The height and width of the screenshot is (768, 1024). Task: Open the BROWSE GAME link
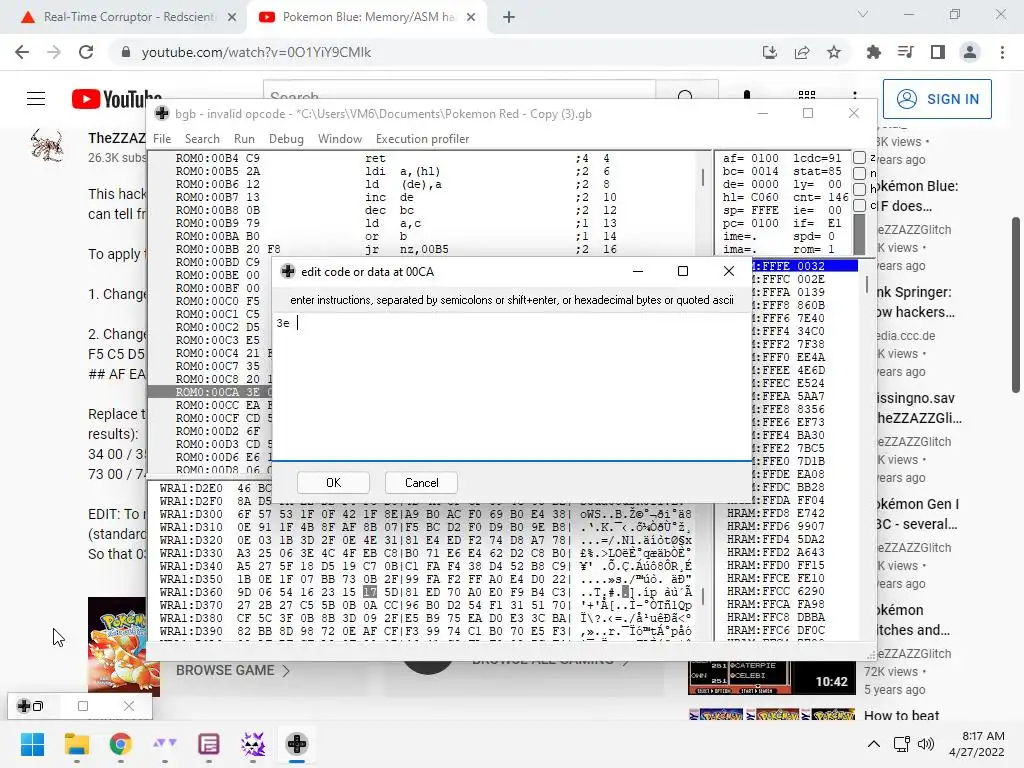tap(232, 671)
